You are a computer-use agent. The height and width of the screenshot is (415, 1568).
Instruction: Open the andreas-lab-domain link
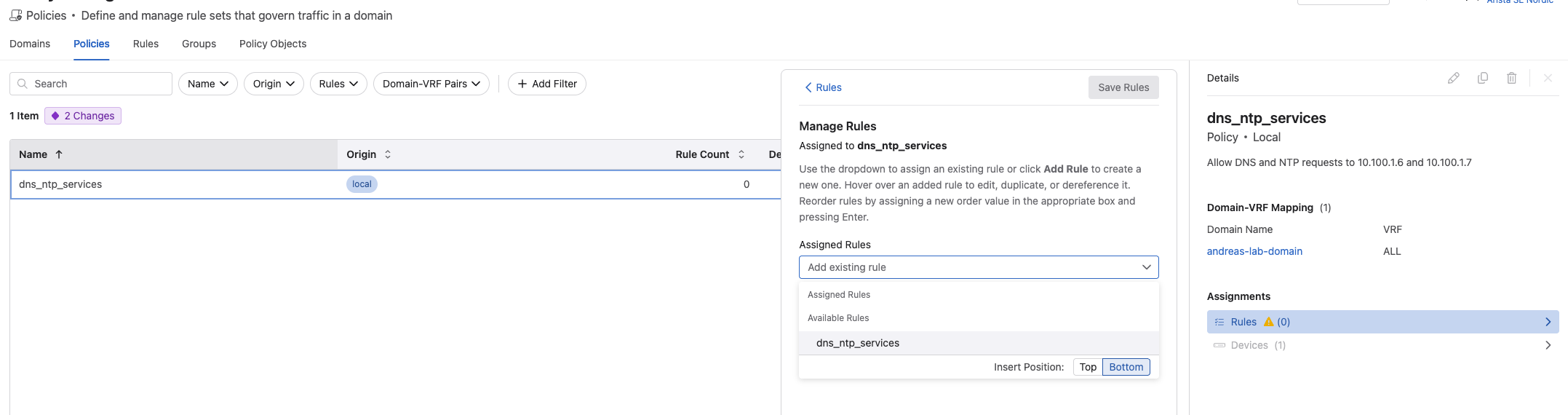(1254, 251)
